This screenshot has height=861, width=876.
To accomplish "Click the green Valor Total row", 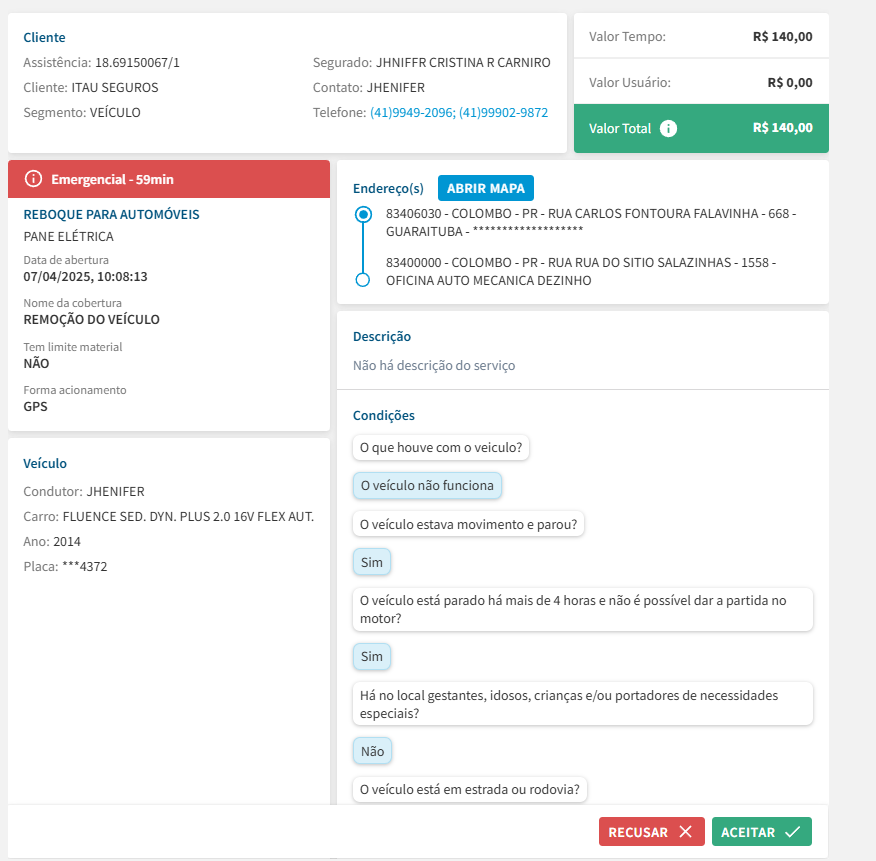I will (700, 129).
